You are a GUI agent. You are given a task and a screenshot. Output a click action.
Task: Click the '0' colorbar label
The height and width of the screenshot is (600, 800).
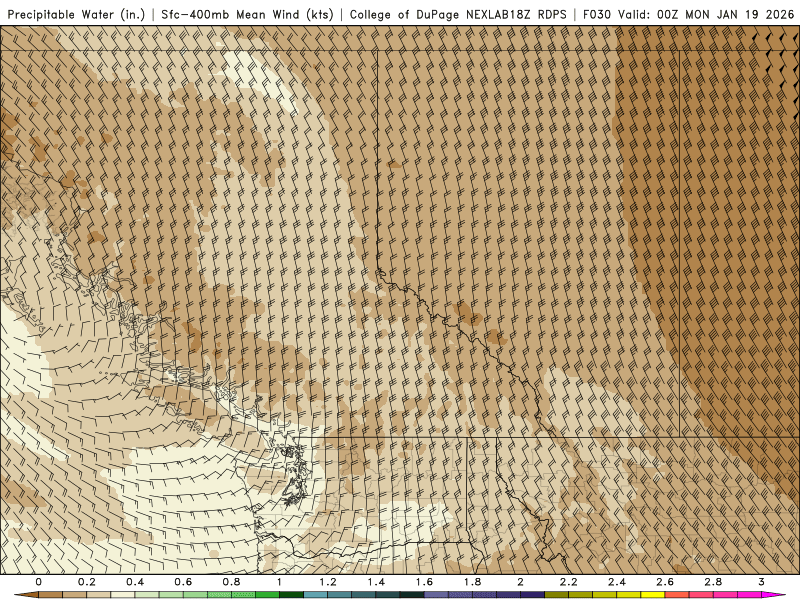pos(38,582)
